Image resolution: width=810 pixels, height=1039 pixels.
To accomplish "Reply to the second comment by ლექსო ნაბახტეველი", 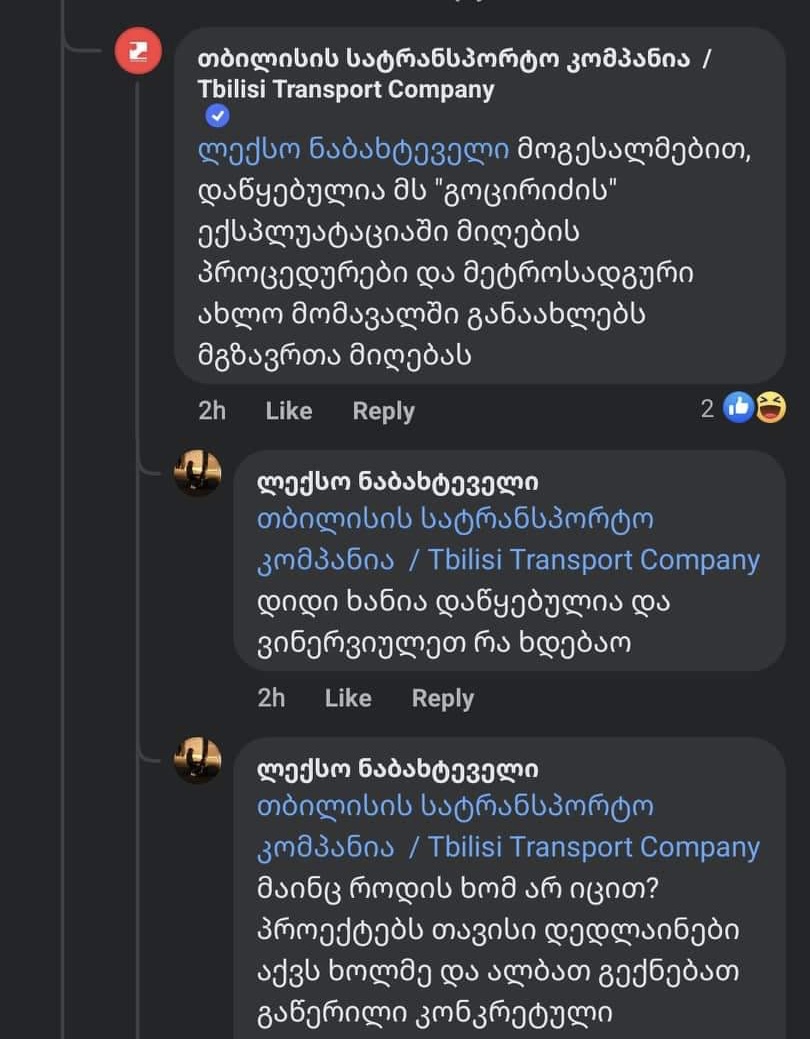I will point(442,698).
